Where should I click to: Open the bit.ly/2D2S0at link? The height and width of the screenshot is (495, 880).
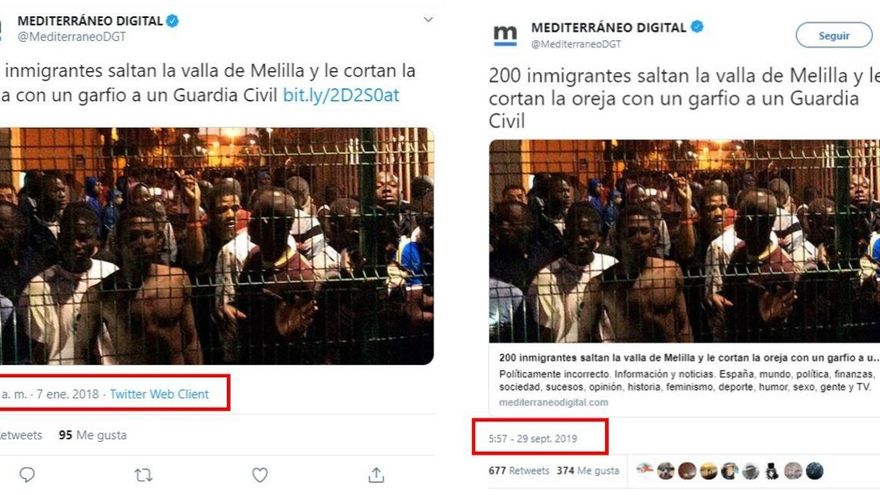point(341,95)
